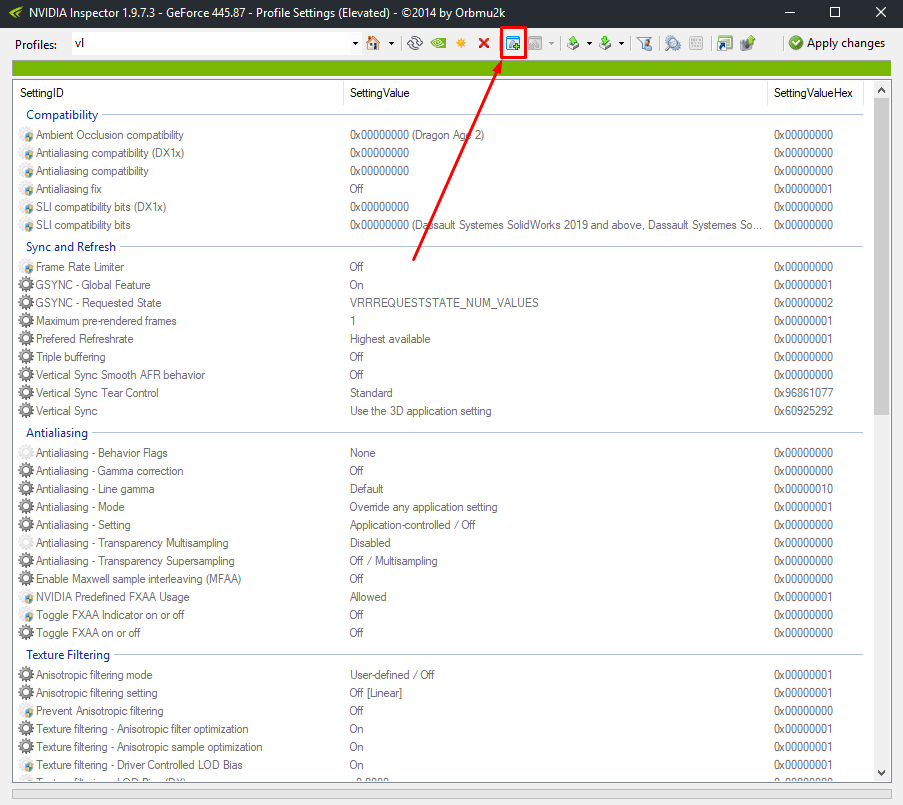Select Antialiasing - Mode setting
Viewport: 903px width, 805px height.
click(x=80, y=507)
